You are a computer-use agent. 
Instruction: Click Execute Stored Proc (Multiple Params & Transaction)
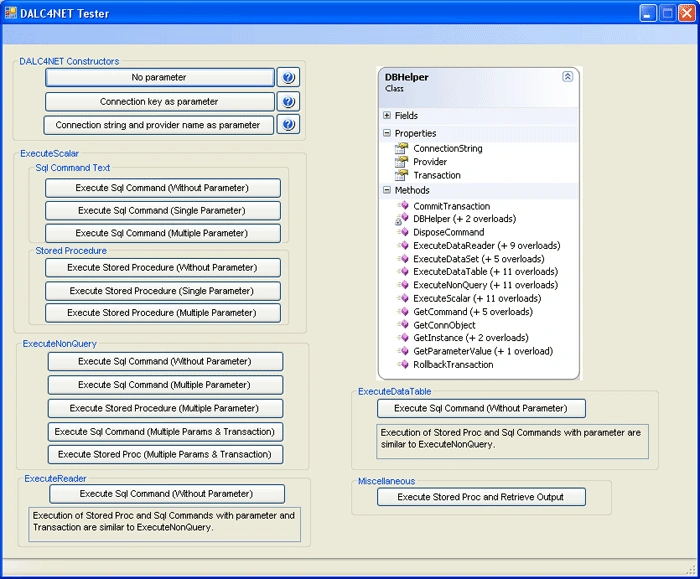point(165,454)
